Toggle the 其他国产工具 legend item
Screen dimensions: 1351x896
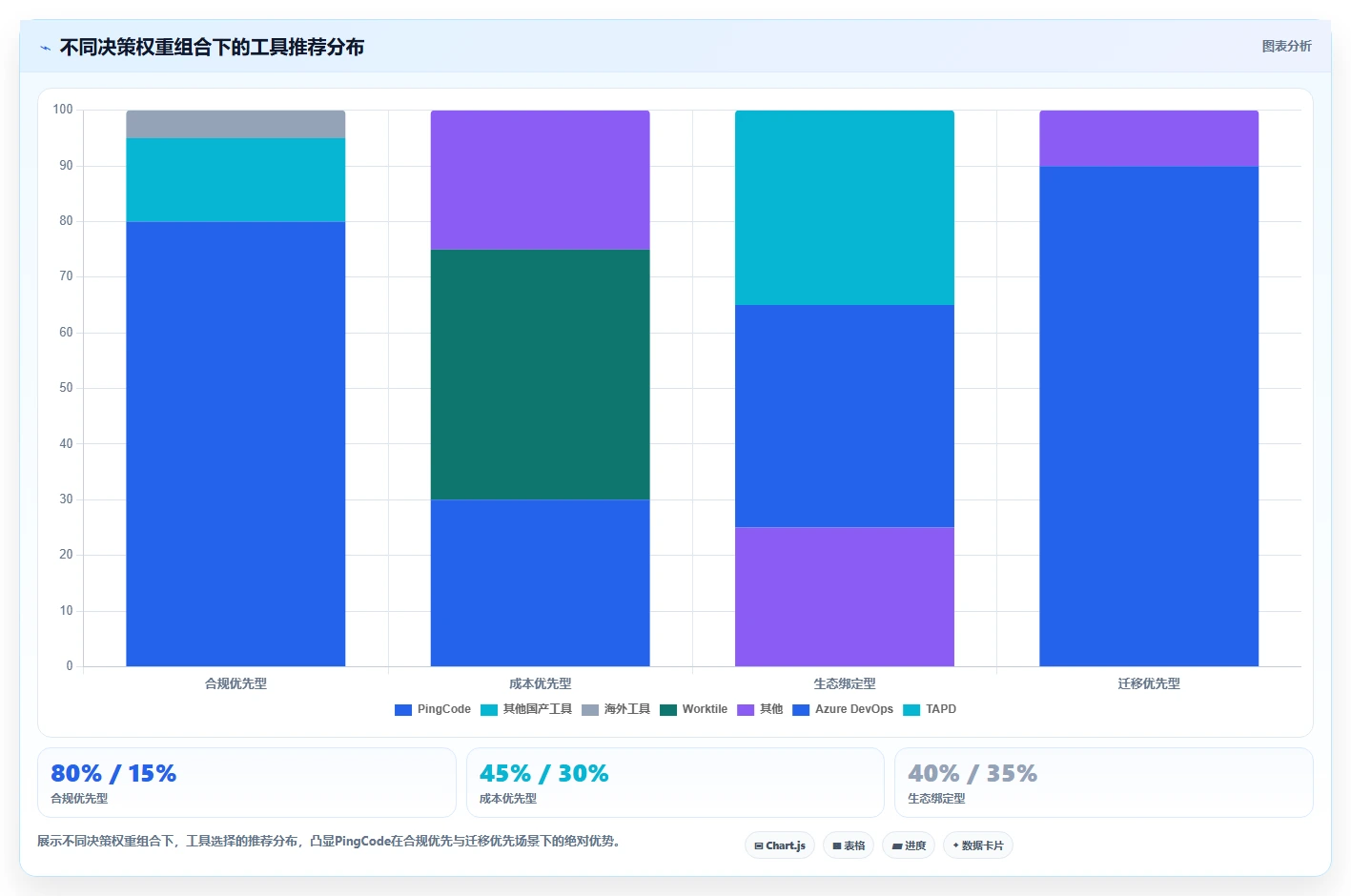526,709
